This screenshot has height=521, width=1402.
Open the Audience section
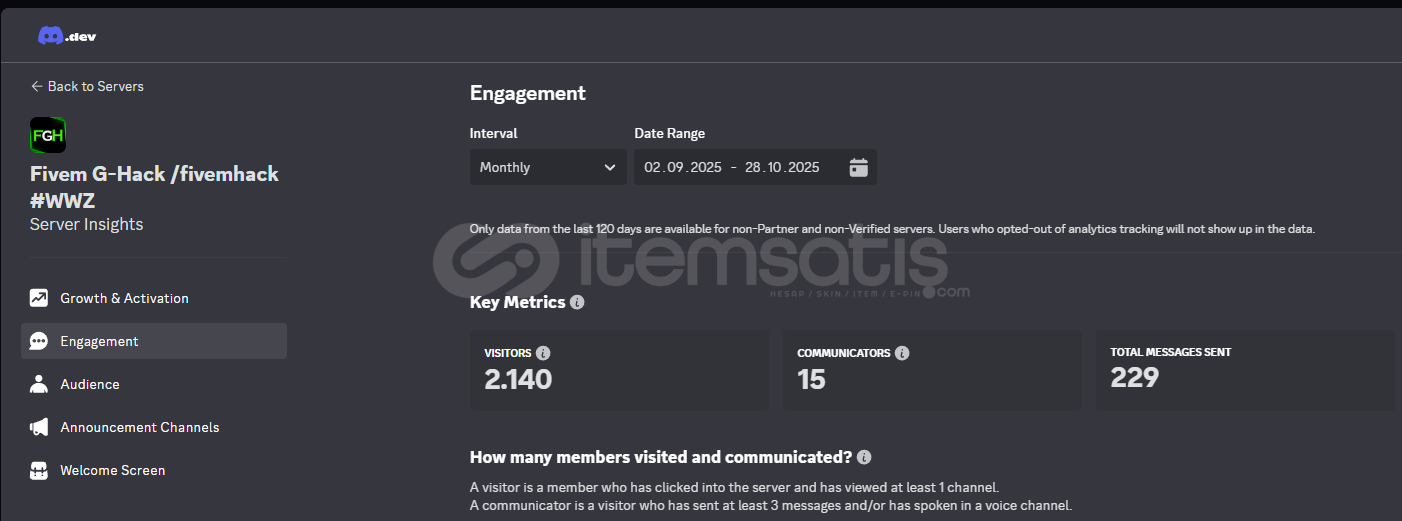(90, 384)
